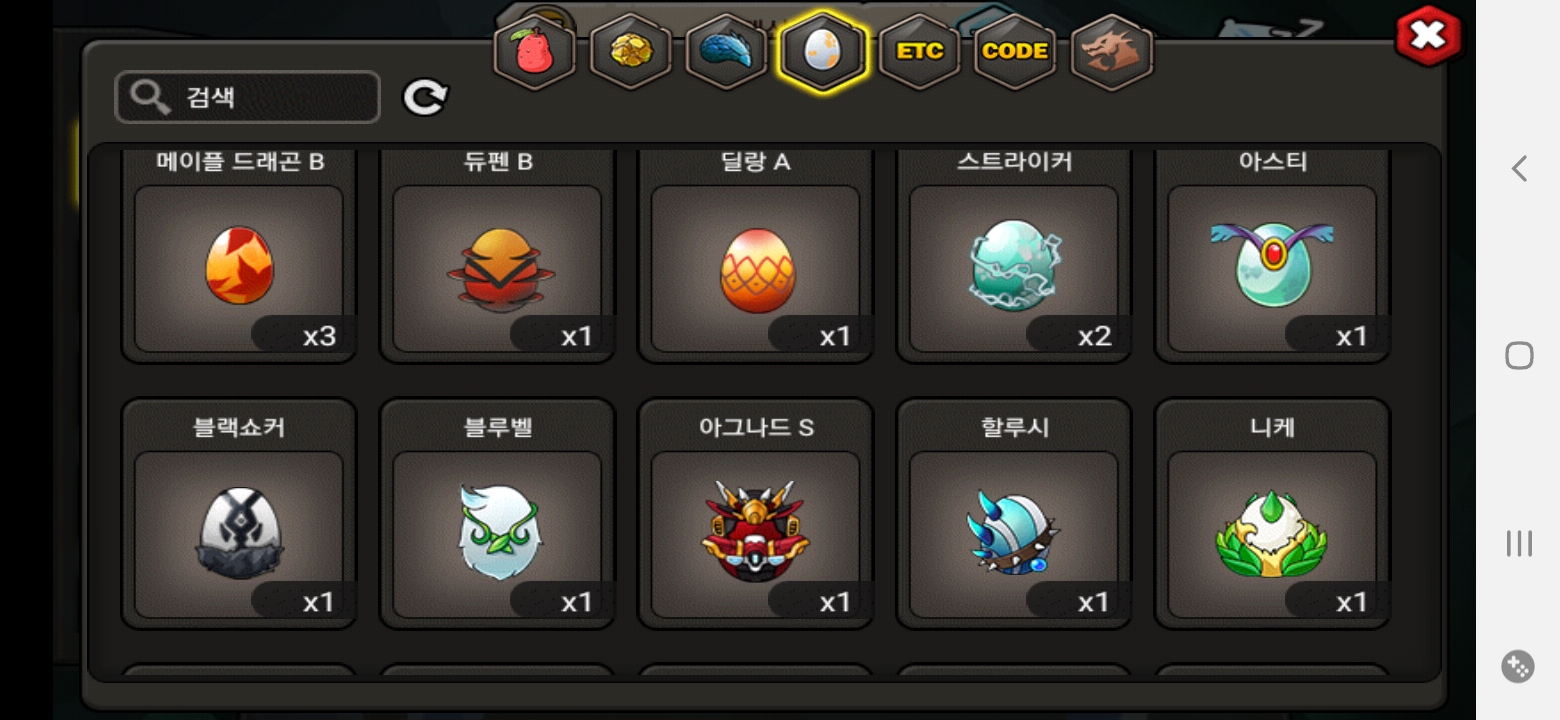
Task: Select the 할루시 spiked blue egg
Action: coord(1014,514)
